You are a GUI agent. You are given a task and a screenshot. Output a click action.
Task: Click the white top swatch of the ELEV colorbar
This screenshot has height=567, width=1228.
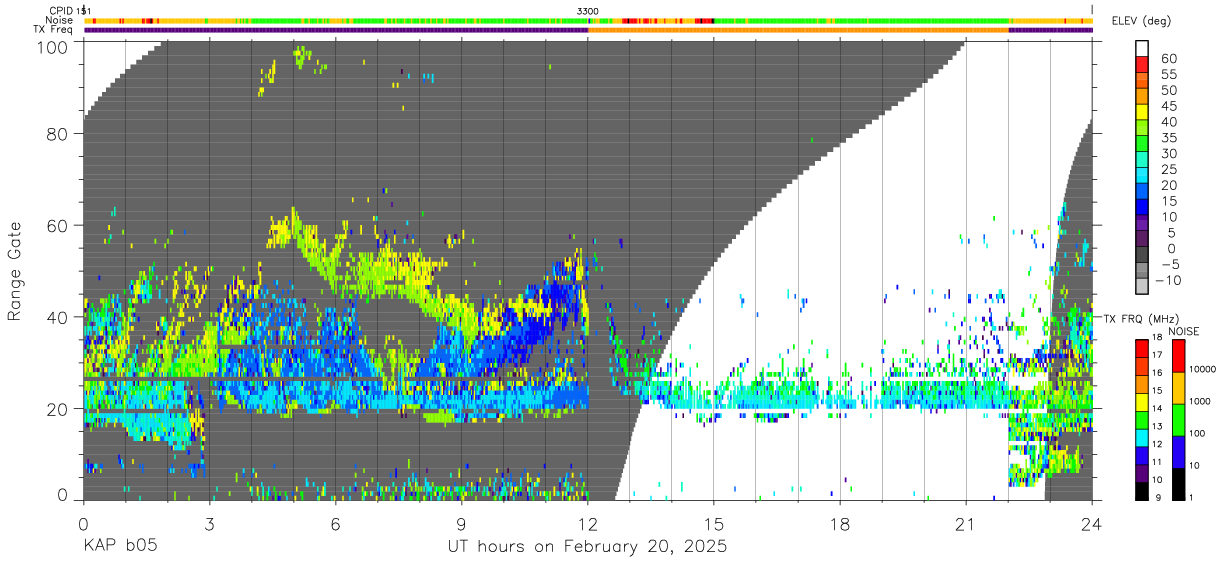pyautogui.click(x=1143, y=48)
